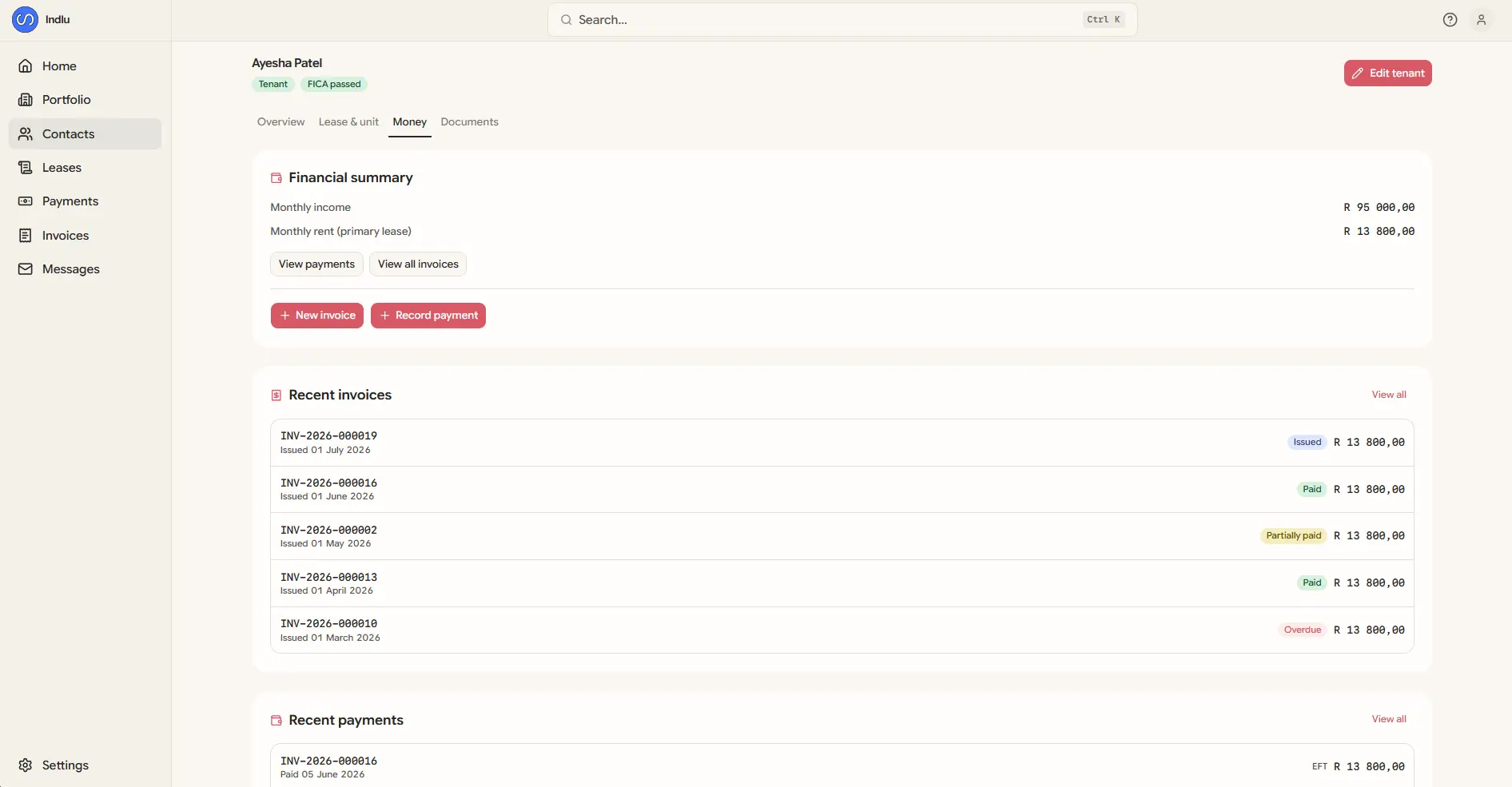Image resolution: width=1512 pixels, height=787 pixels.
Task: Click the Record payment button
Action: [428, 316]
